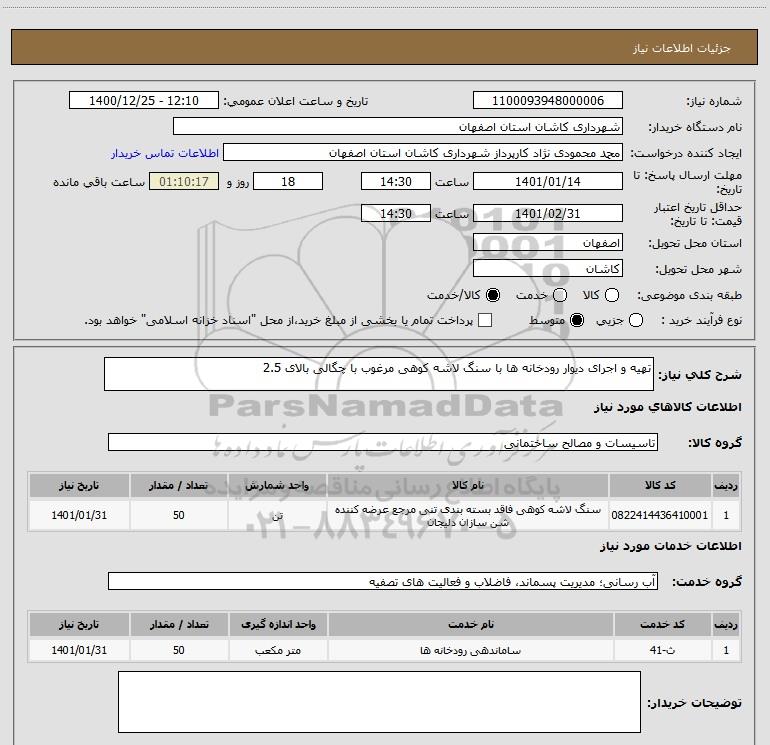770x745 pixels.
Task: Click the price validity time field 14:30
Action: (x=396, y=214)
